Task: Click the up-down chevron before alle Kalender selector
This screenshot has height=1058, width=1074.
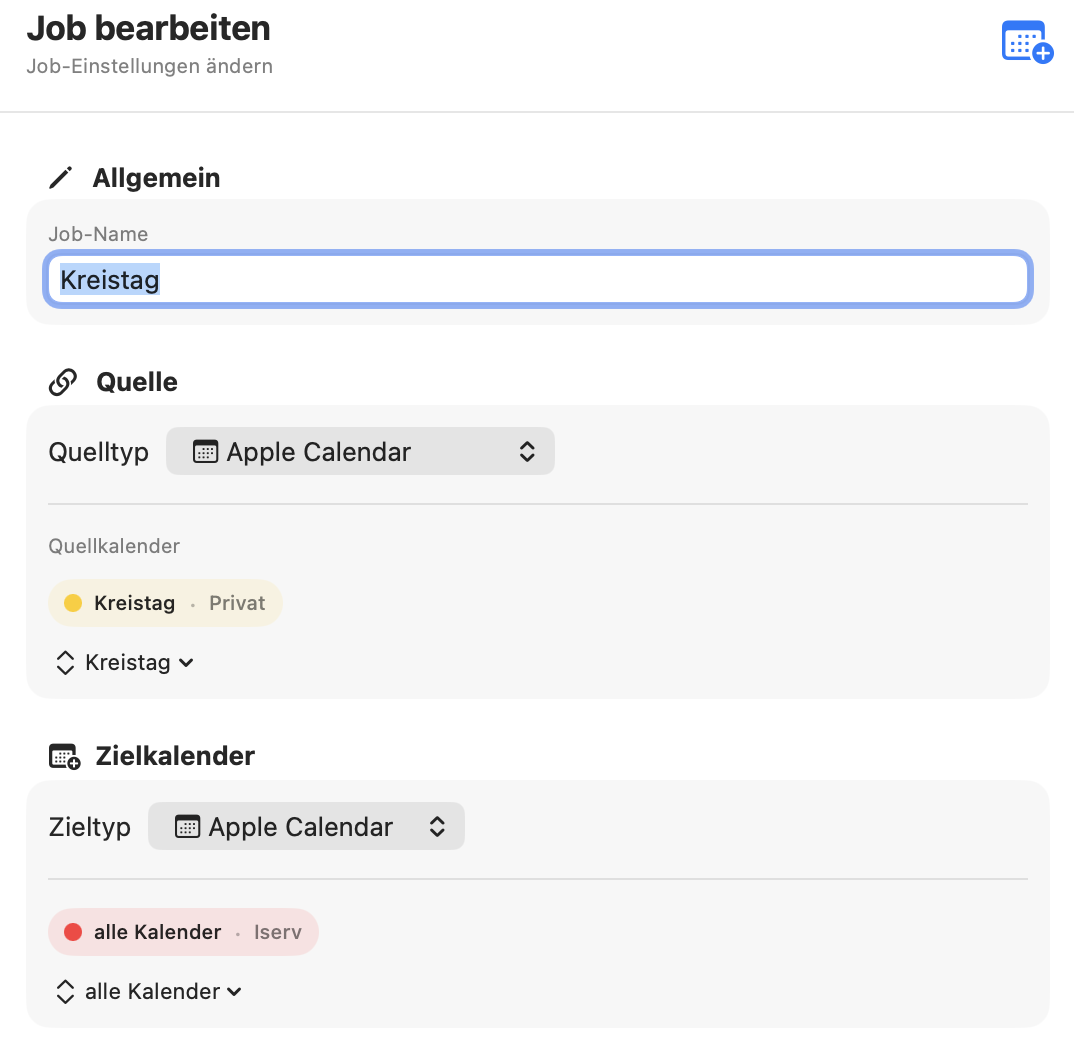Action: click(x=64, y=991)
